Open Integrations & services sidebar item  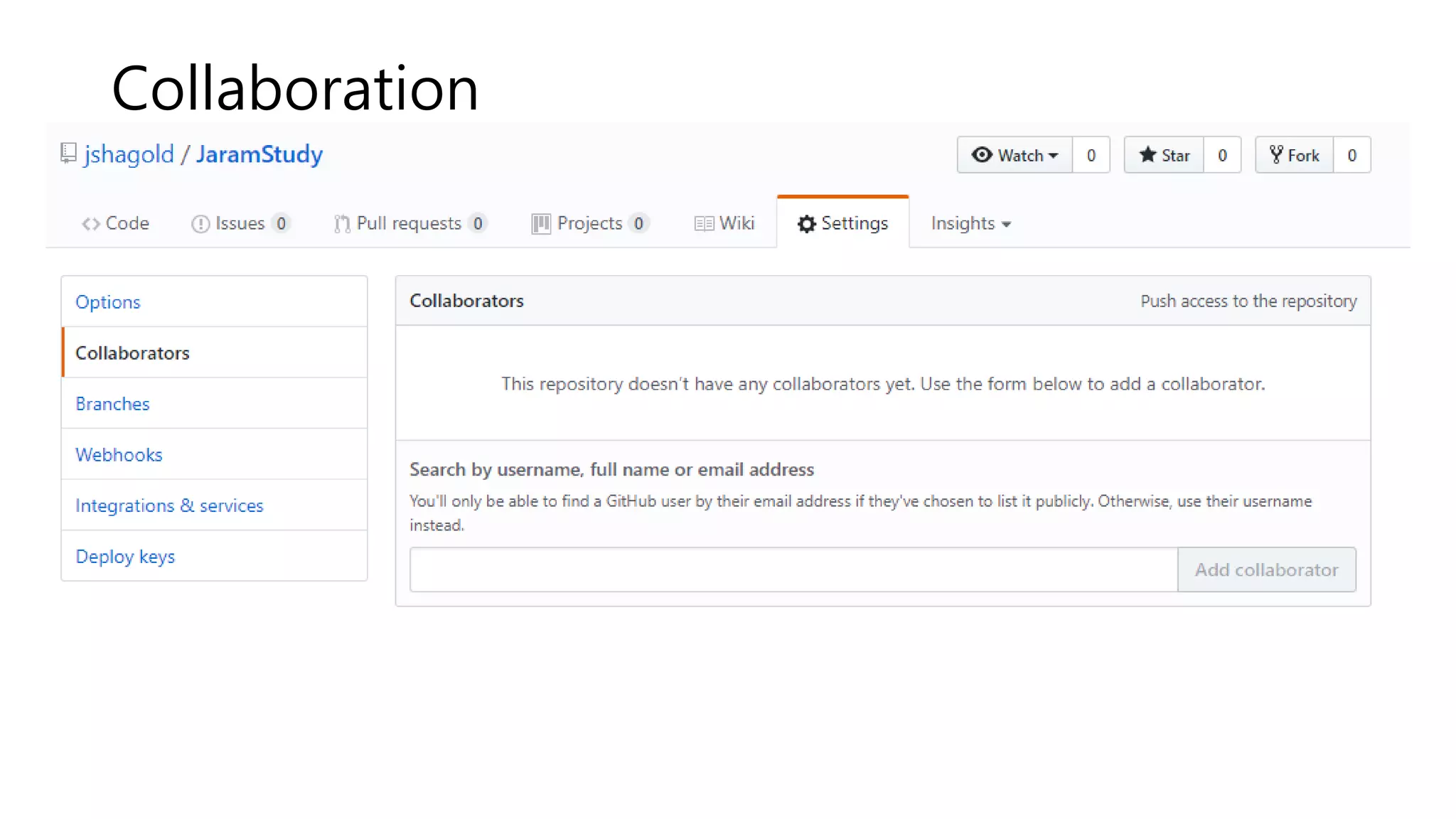pyautogui.click(x=215, y=505)
